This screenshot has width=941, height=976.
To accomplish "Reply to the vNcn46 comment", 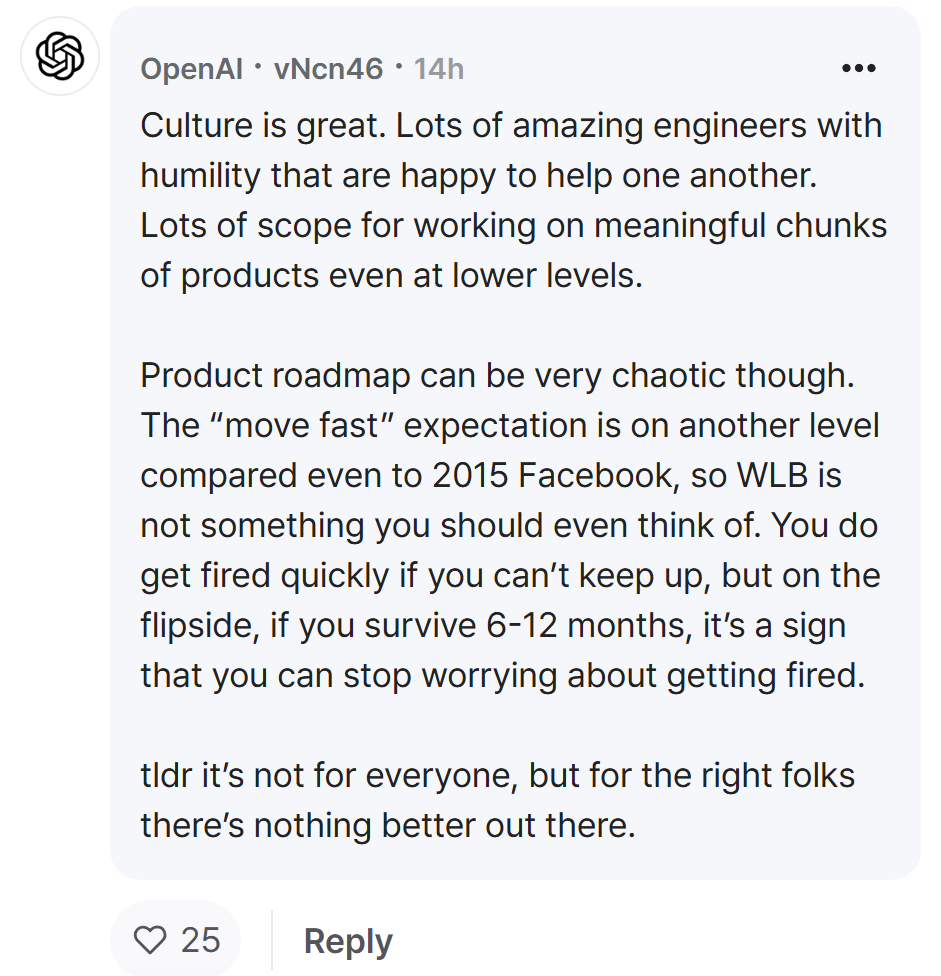I will (348, 941).
